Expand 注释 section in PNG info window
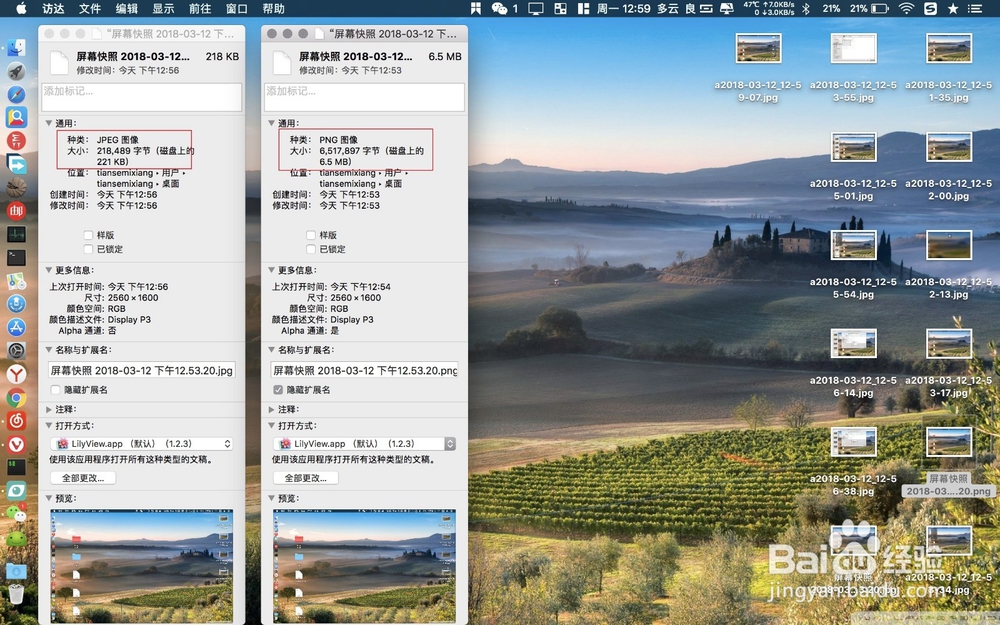1000x625 pixels. (x=272, y=409)
